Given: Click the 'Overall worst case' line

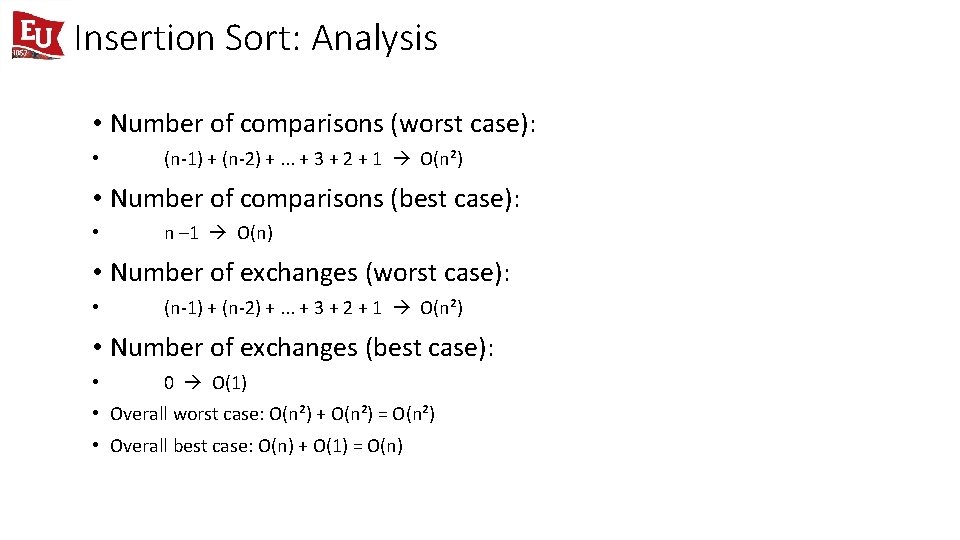Looking at the screenshot, I should 272,414.
